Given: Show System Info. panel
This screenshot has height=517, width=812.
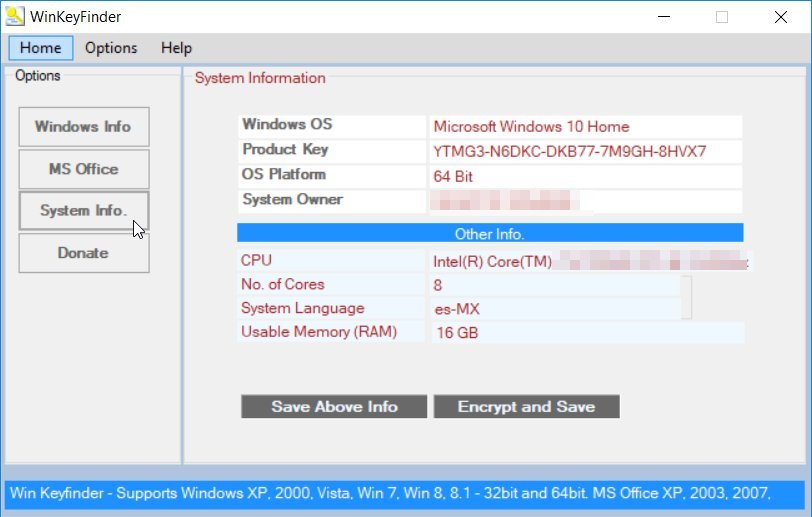Looking at the screenshot, I should [84, 211].
